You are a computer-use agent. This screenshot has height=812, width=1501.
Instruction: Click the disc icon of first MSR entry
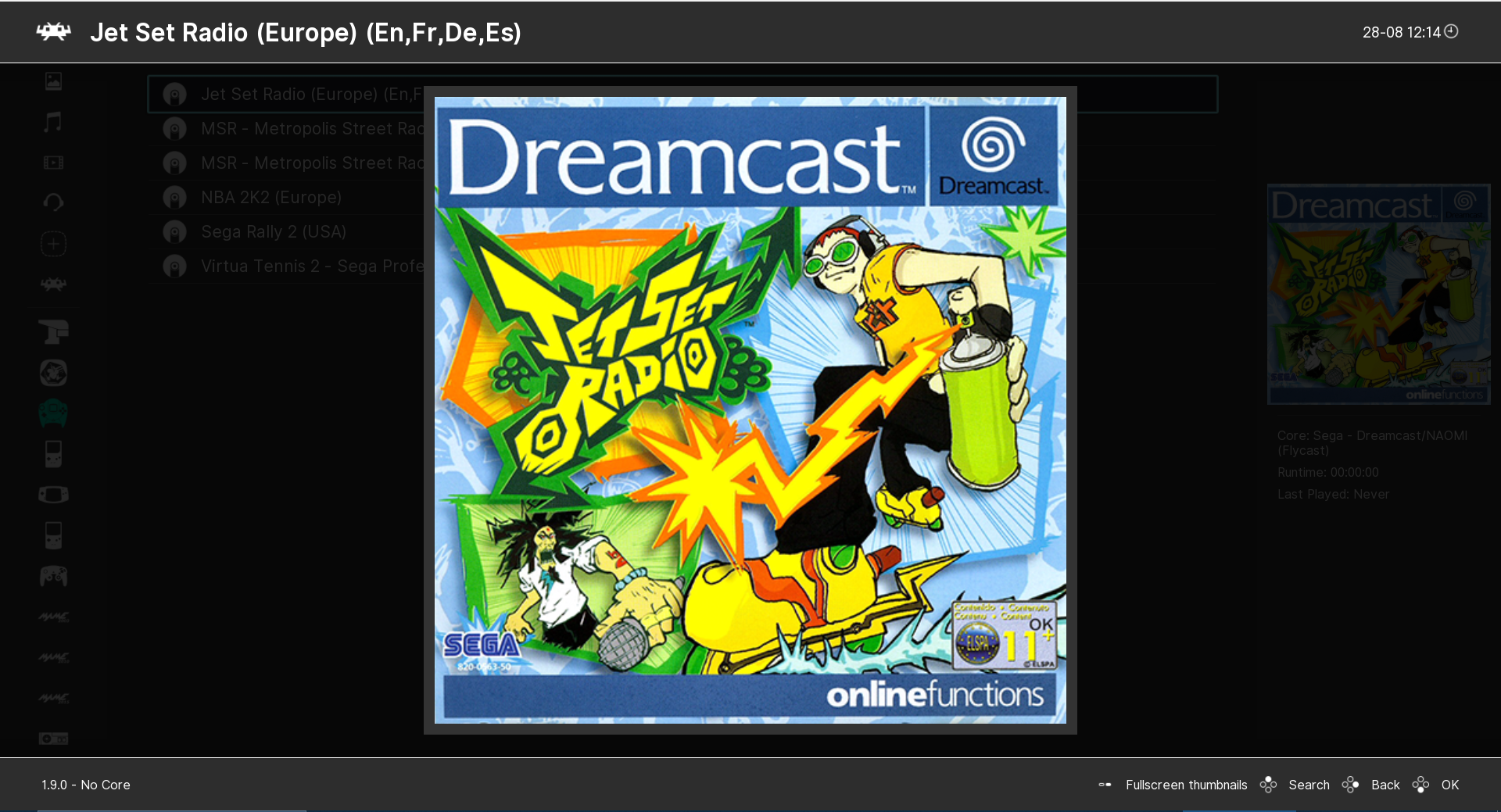point(174,129)
